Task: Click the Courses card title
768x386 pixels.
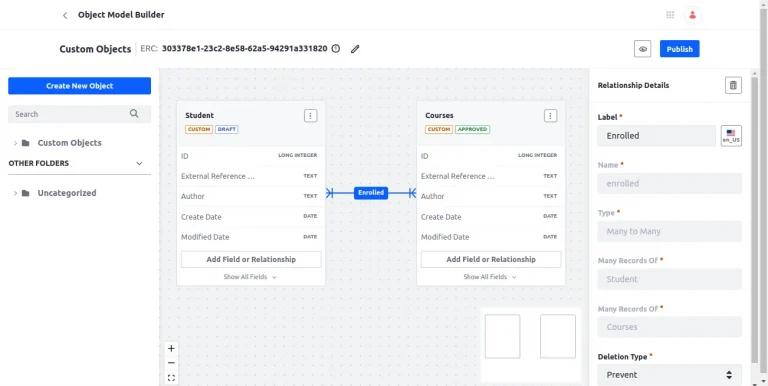Action: coord(439,116)
